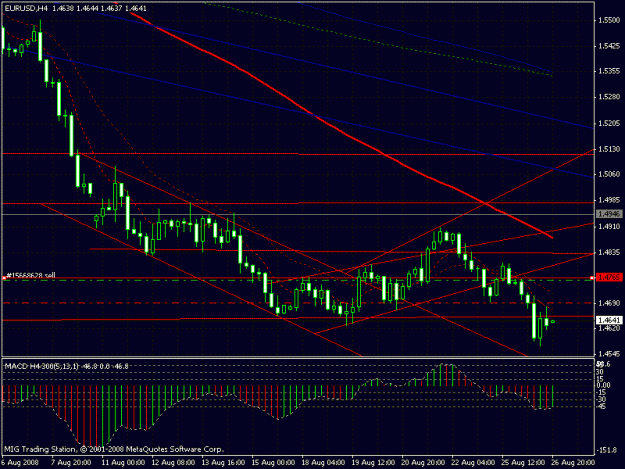This screenshot has height=469, width=625.
Task: Click the -151.8 MACD scale value
Action: click(608, 450)
